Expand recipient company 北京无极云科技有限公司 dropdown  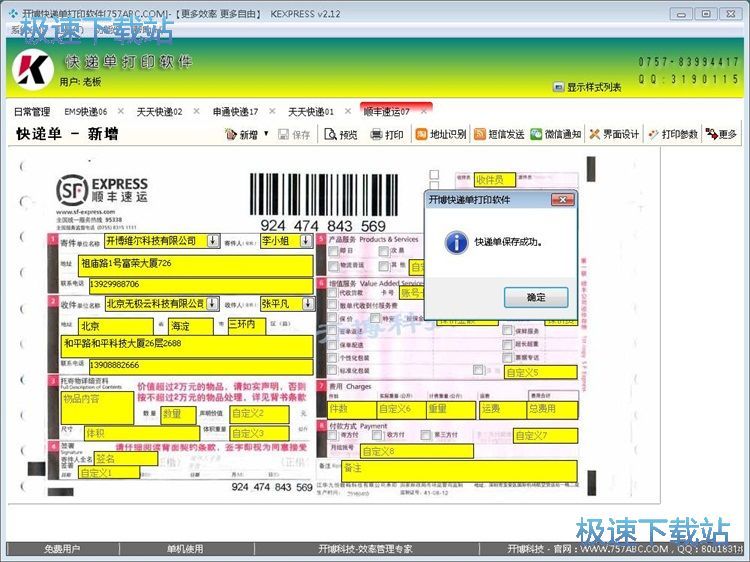213,303
